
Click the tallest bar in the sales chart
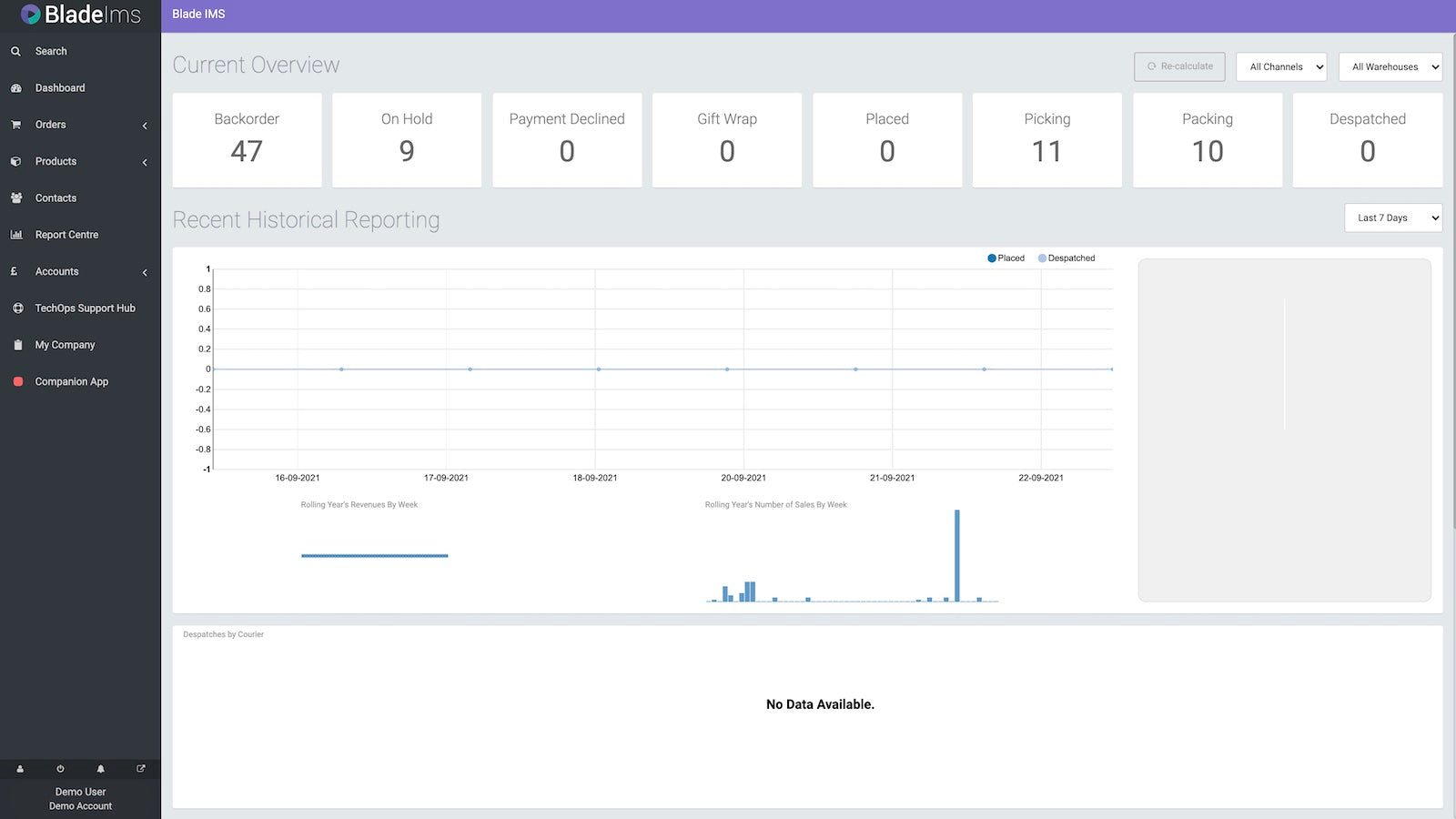957,555
